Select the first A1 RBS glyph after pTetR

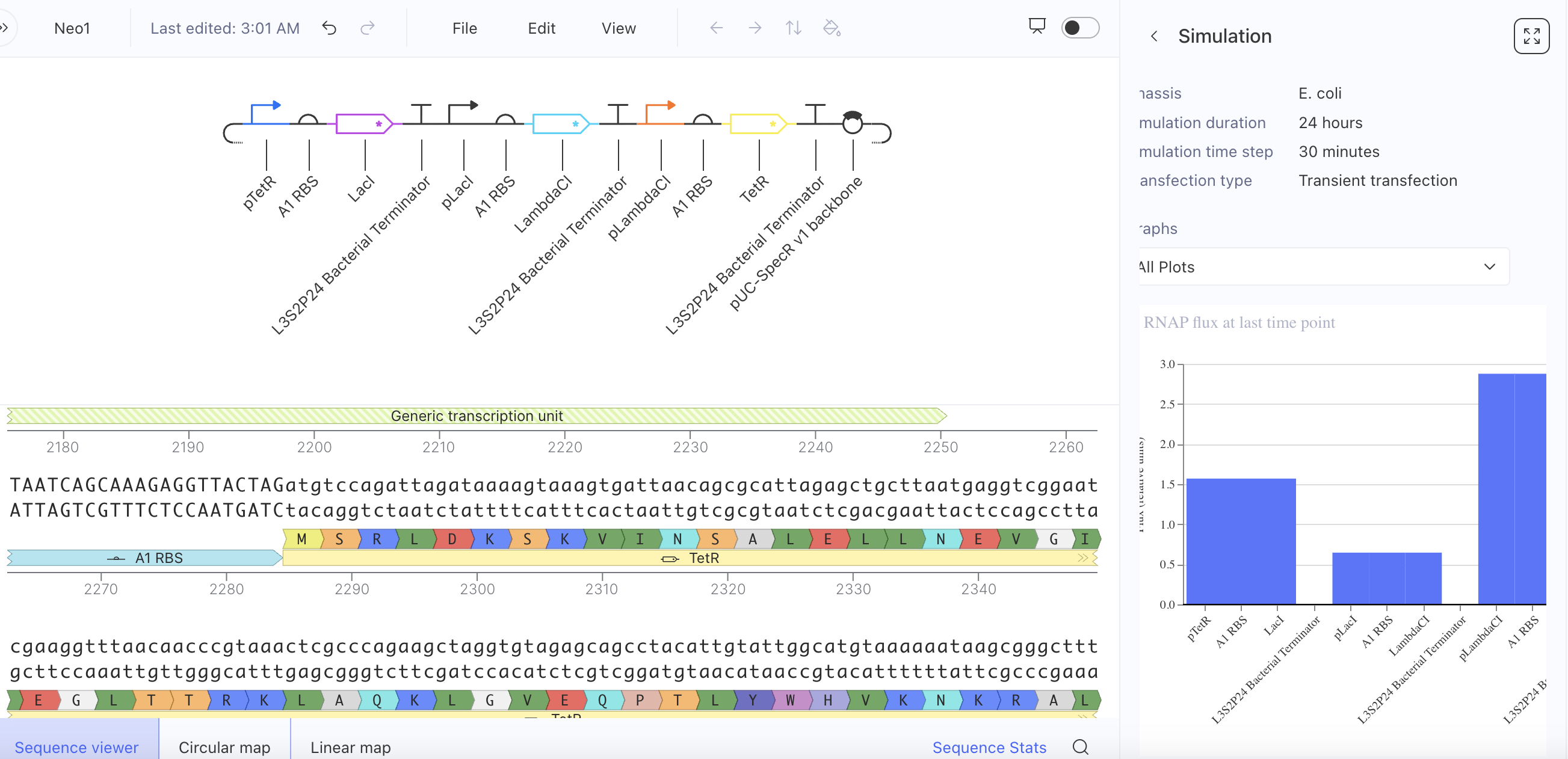pos(308,118)
